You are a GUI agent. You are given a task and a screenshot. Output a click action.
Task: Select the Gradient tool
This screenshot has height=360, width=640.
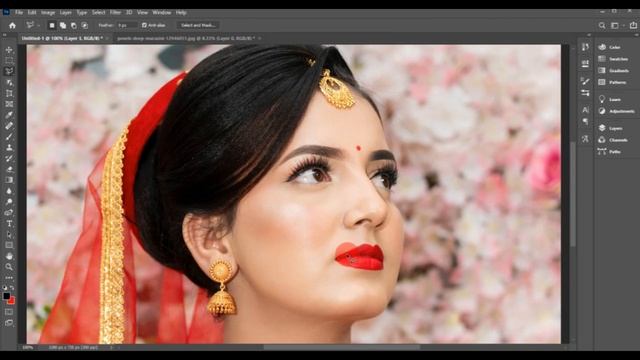pyautogui.click(x=9, y=180)
